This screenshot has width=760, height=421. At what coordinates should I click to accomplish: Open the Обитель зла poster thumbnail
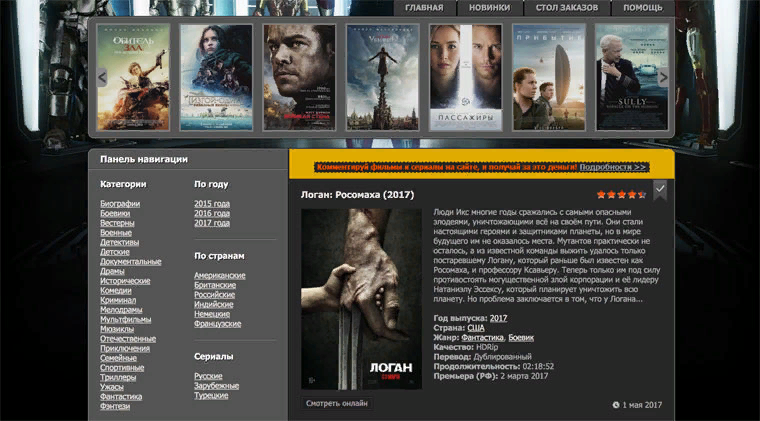pyautogui.click(x=133, y=78)
